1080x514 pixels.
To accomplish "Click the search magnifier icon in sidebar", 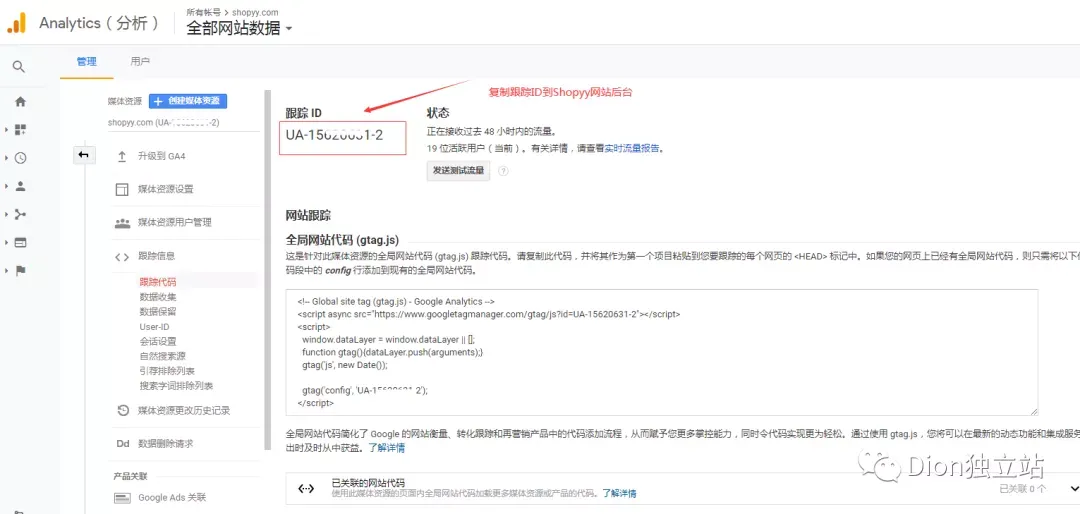I will [19, 67].
